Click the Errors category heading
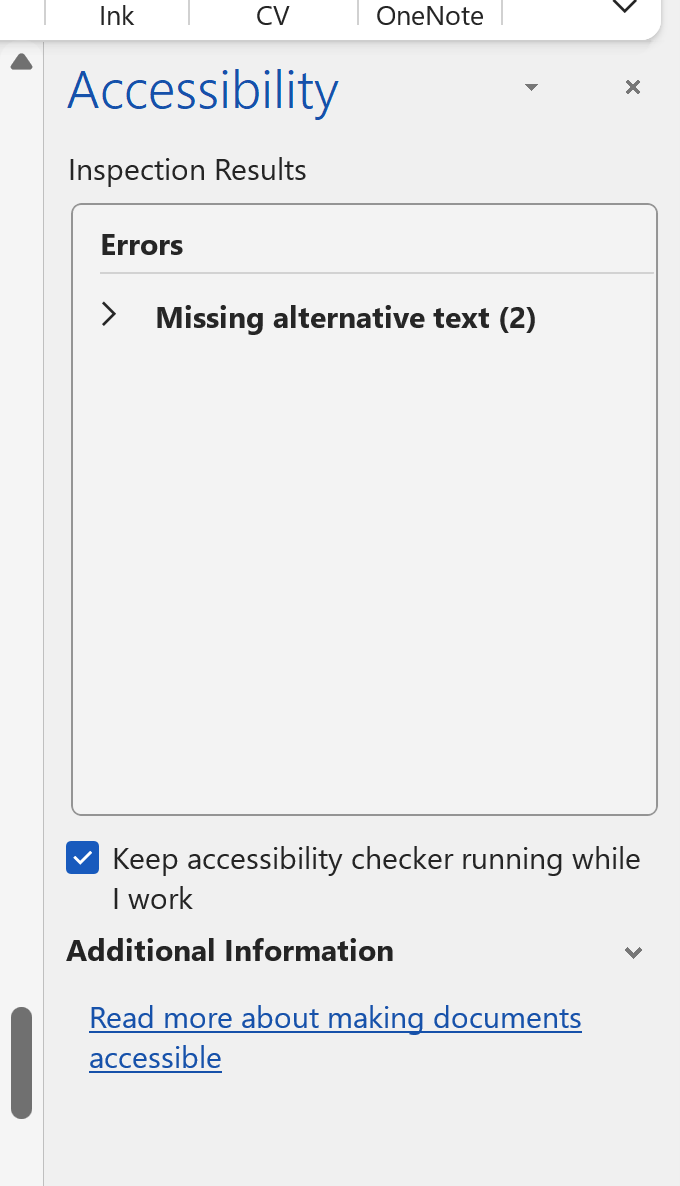This screenshot has width=680, height=1186. coord(142,245)
